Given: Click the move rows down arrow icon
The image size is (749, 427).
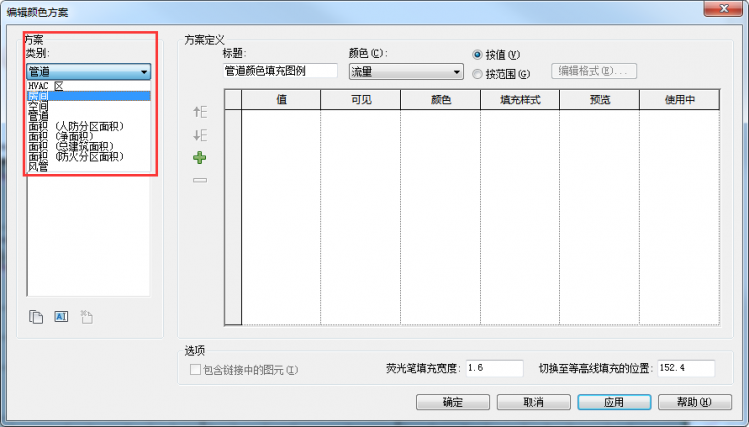Looking at the screenshot, I should click(x=200, y=135).
